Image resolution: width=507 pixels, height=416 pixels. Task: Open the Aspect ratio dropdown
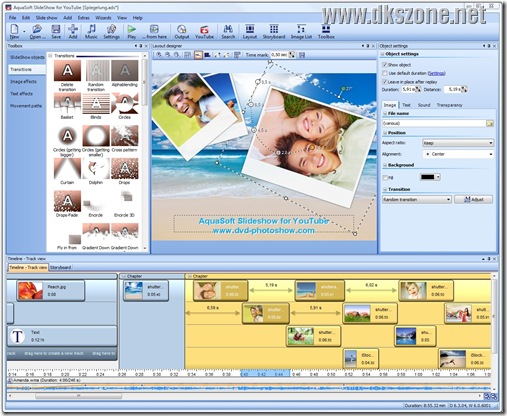[x=458, y=143]
